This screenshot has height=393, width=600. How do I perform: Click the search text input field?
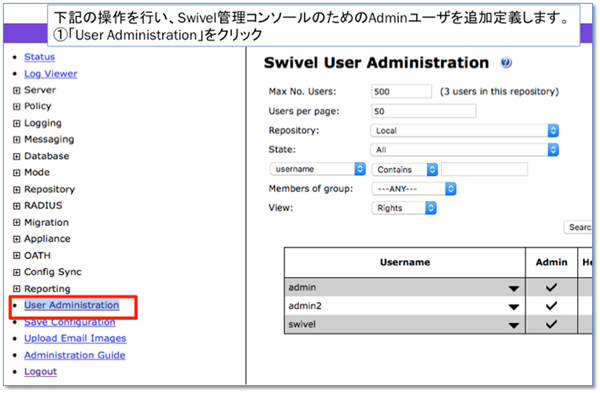484,169
